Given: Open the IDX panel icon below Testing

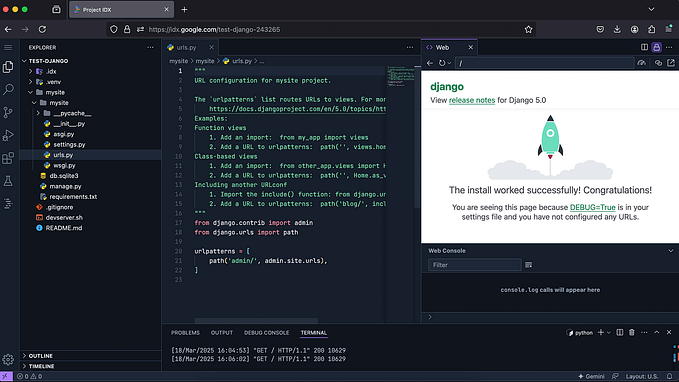Looking at the screenshot, I should 8,203.
